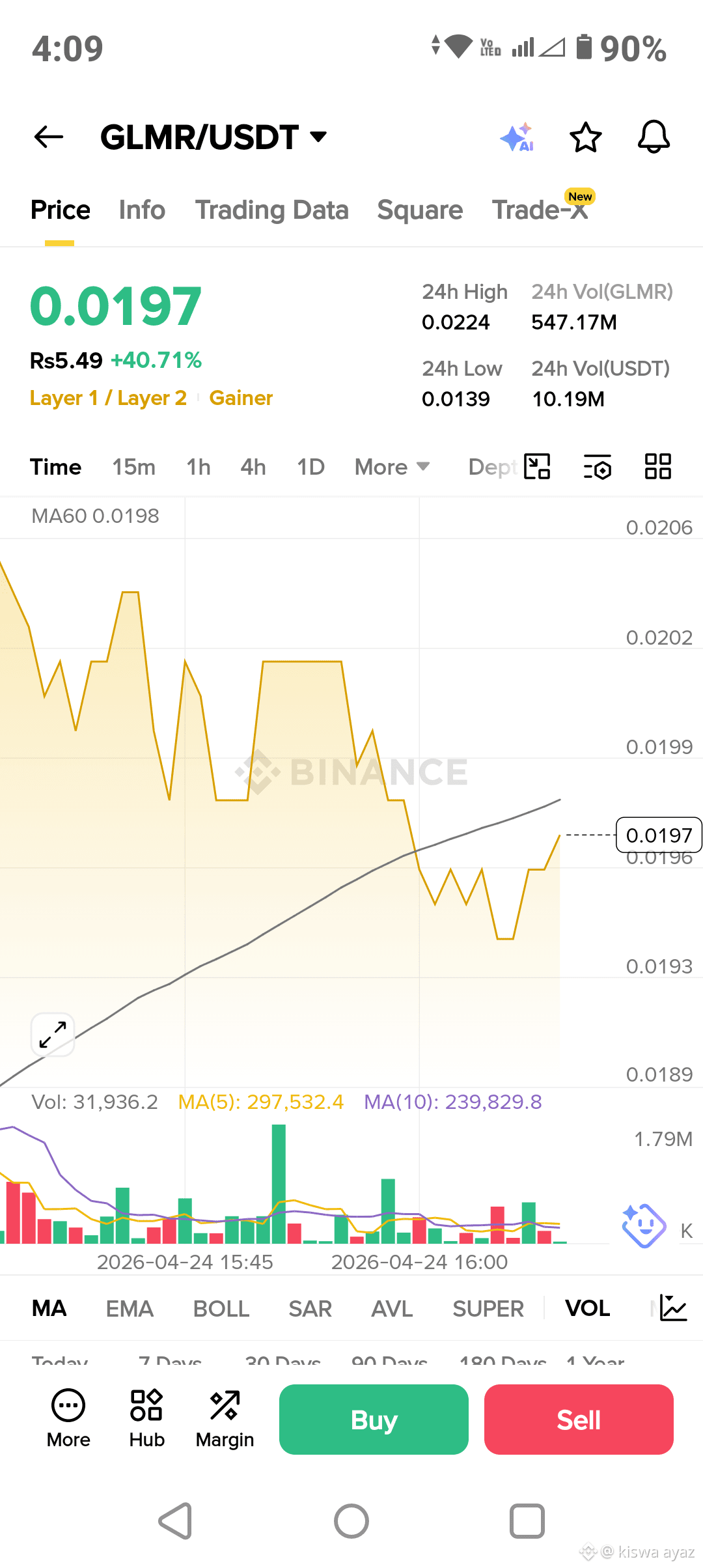Toggle the VOL indicator

click(587, 1308)
